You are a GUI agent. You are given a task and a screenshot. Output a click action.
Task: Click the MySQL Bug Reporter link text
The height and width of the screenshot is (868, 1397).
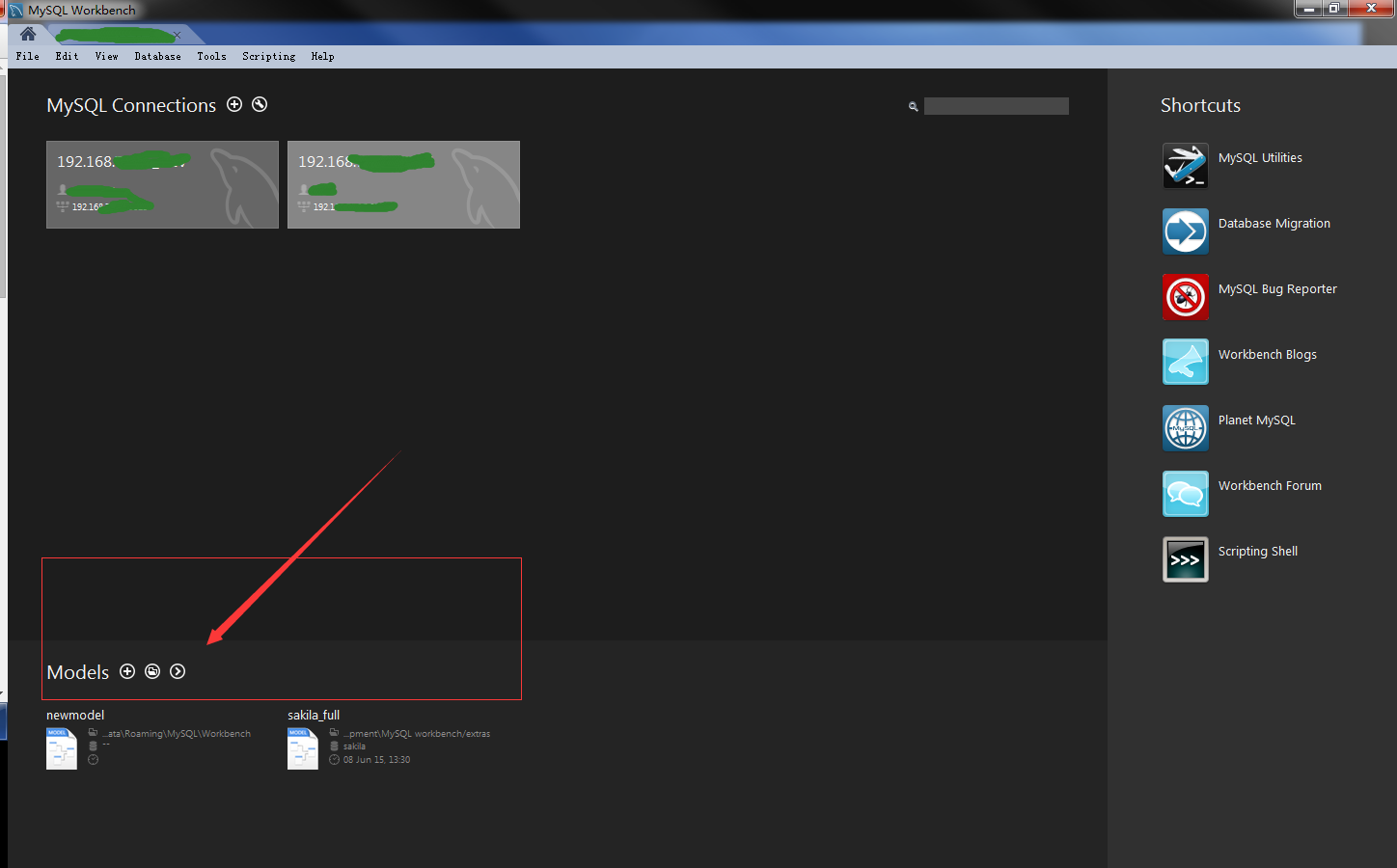pyautogui.click(x=1277, y=288)
